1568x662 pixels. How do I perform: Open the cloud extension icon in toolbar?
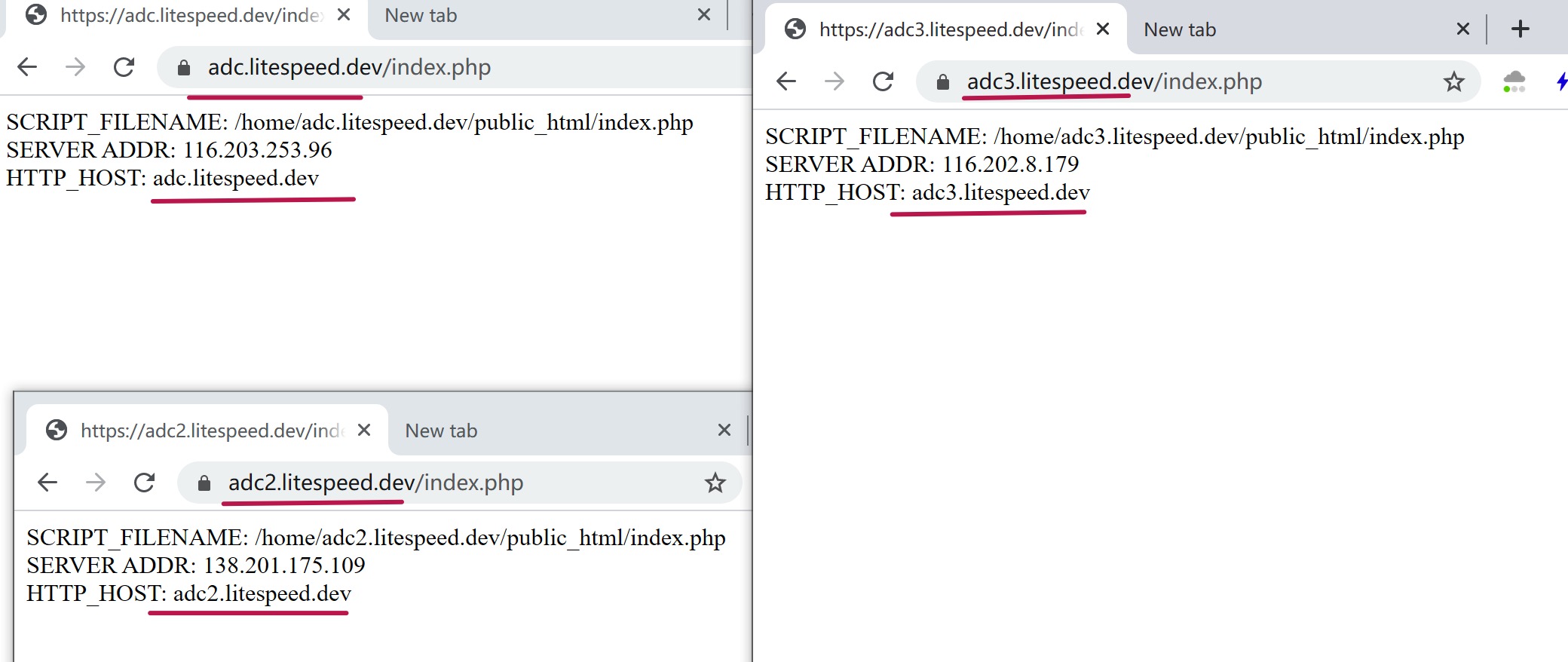pos(1514,81)
